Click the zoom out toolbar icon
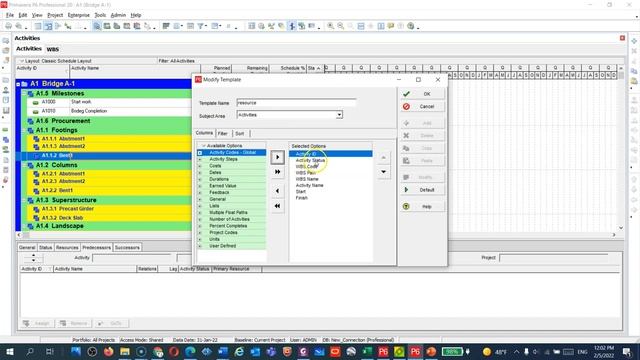 (340, 26)
